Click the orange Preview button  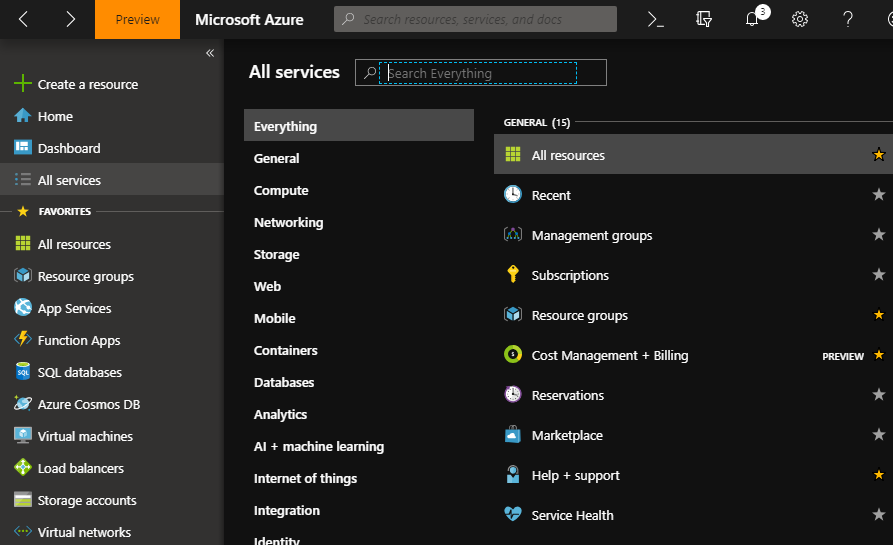pos(138,19)
